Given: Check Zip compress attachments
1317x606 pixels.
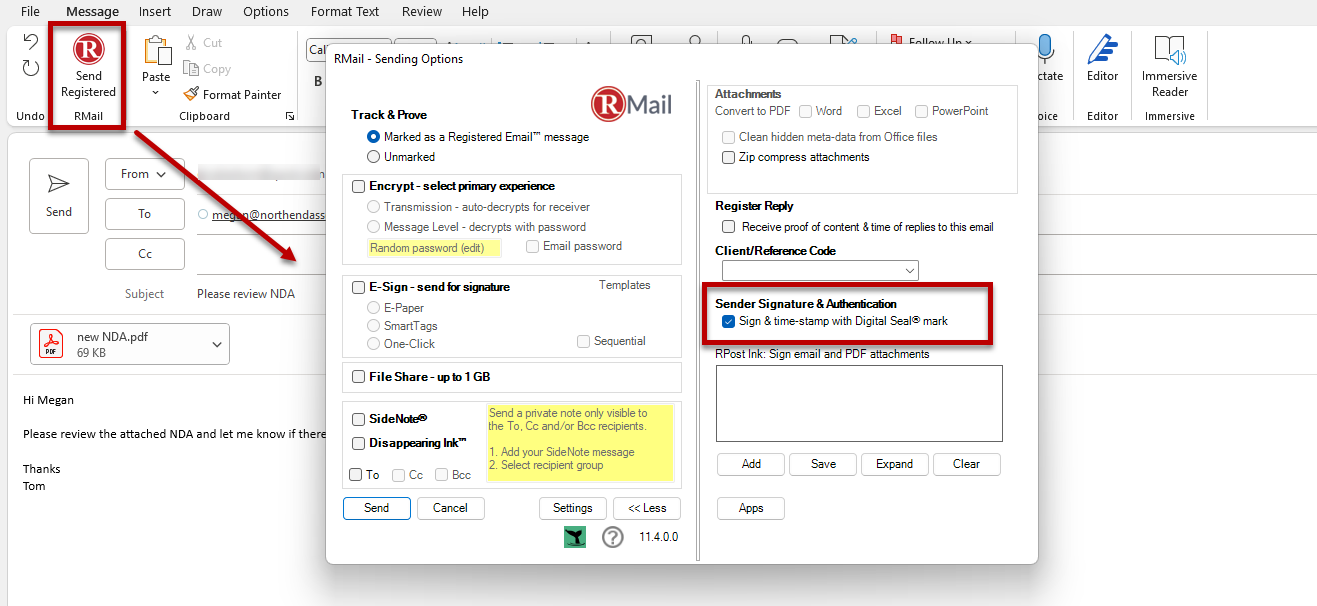Looking at the screenshot, I should (x=729, y=157).
